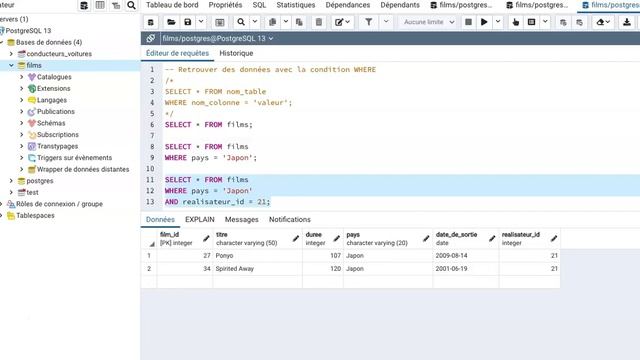This screenshot has width=640, height=360.
Task: Open the Statistiques tab
Action: pos(296,5)
